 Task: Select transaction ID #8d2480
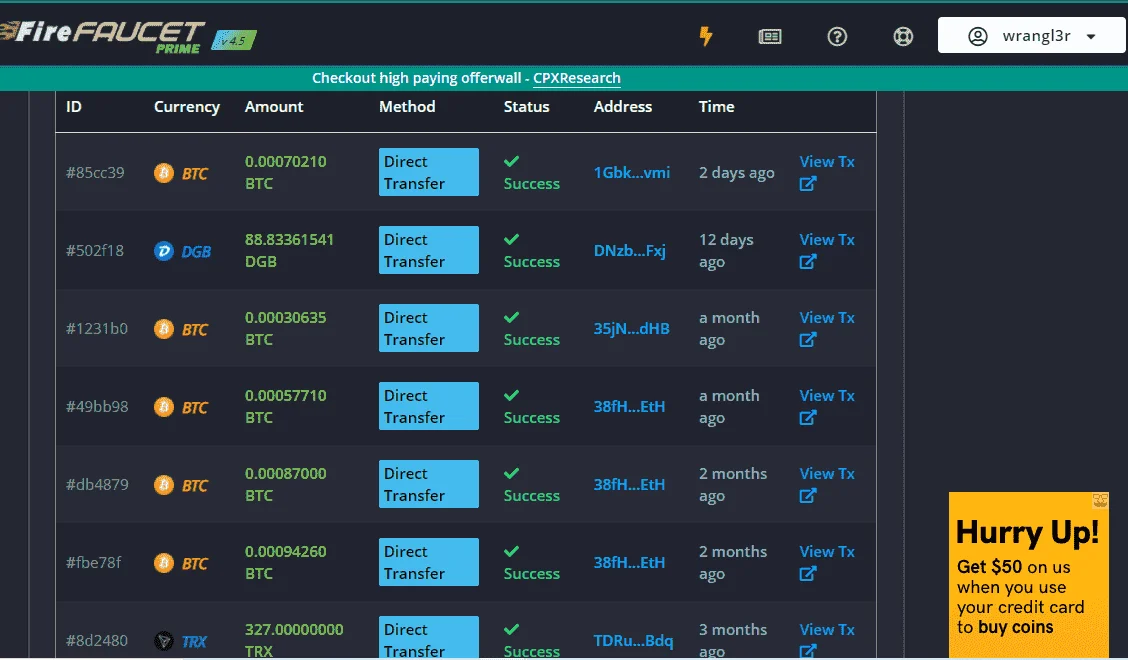(97, 641)
